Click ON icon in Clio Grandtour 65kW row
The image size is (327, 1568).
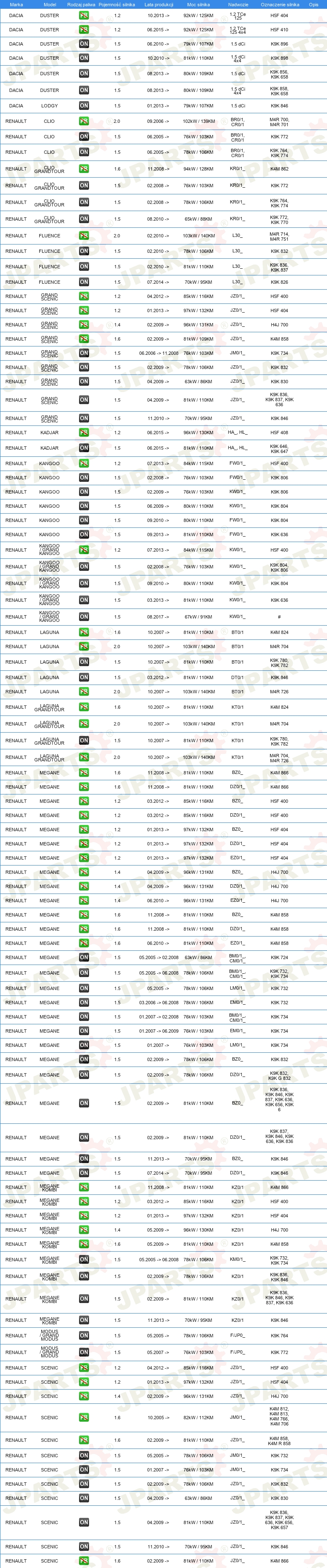[x=84, y=219]
